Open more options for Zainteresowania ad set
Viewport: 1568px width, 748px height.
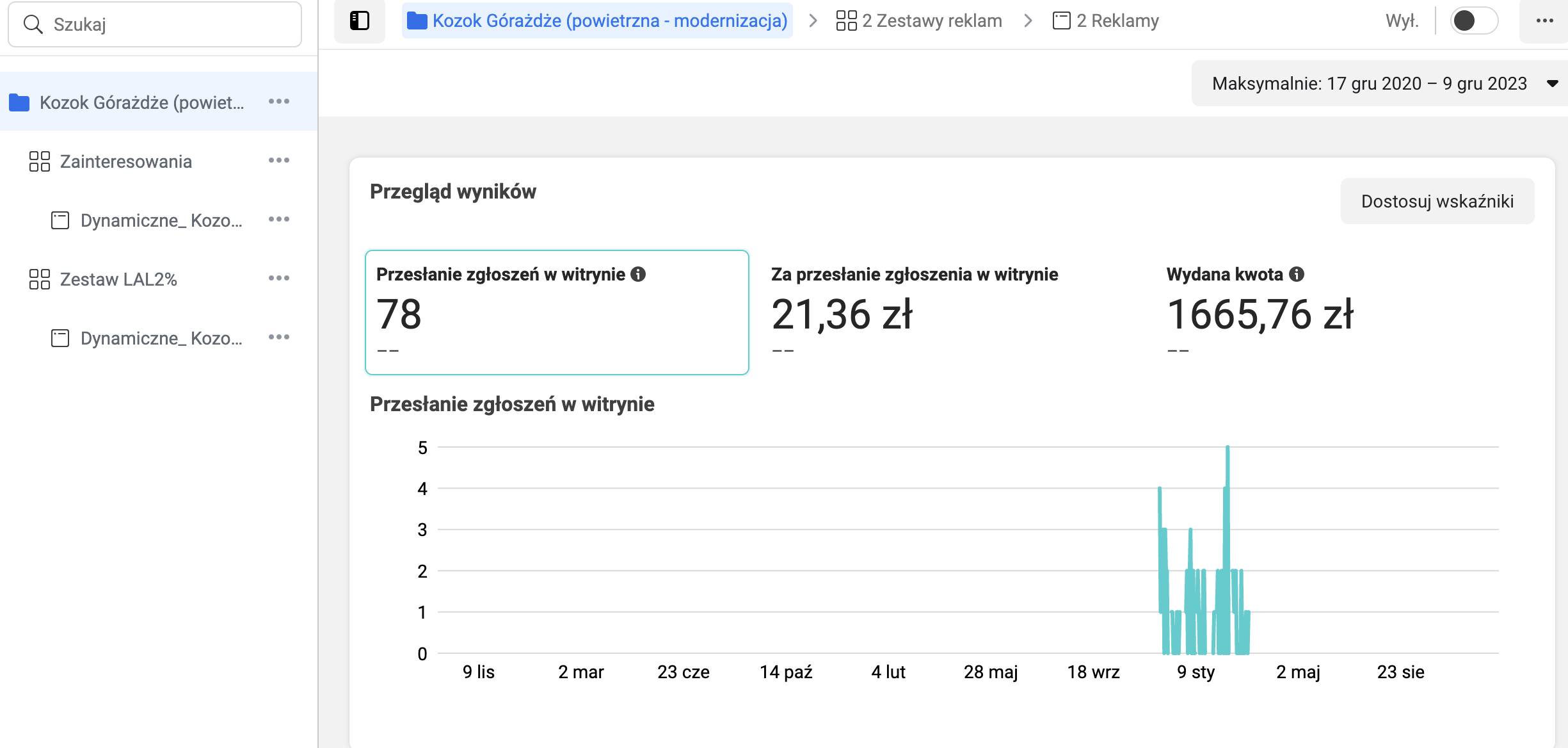[279, 161]
